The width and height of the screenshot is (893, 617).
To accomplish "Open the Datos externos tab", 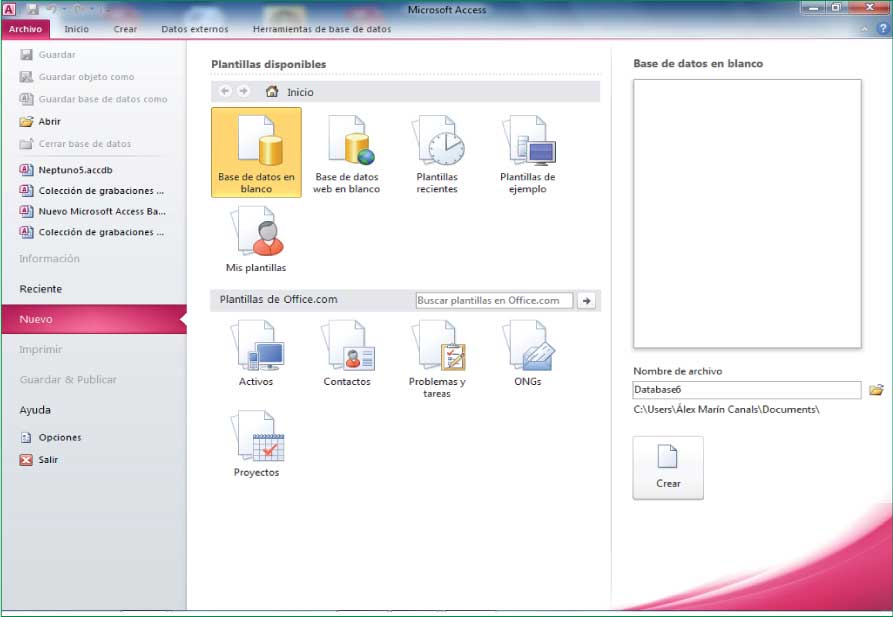I will coord(194,28).
